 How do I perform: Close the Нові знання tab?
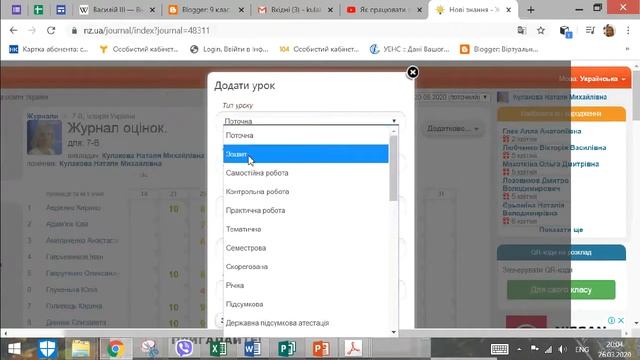click(509, 10)
